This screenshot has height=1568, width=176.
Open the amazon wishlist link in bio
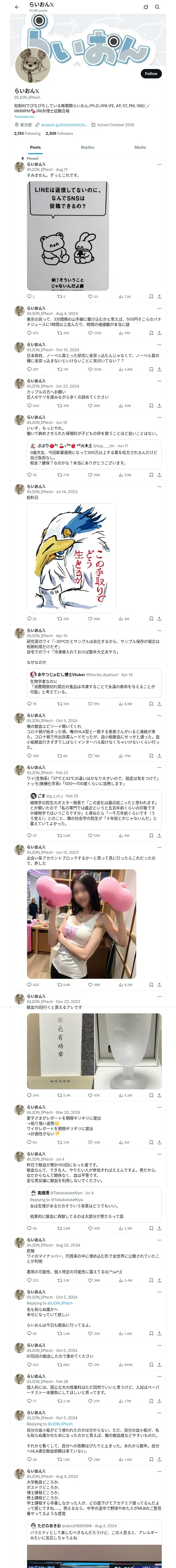[64, 125]
